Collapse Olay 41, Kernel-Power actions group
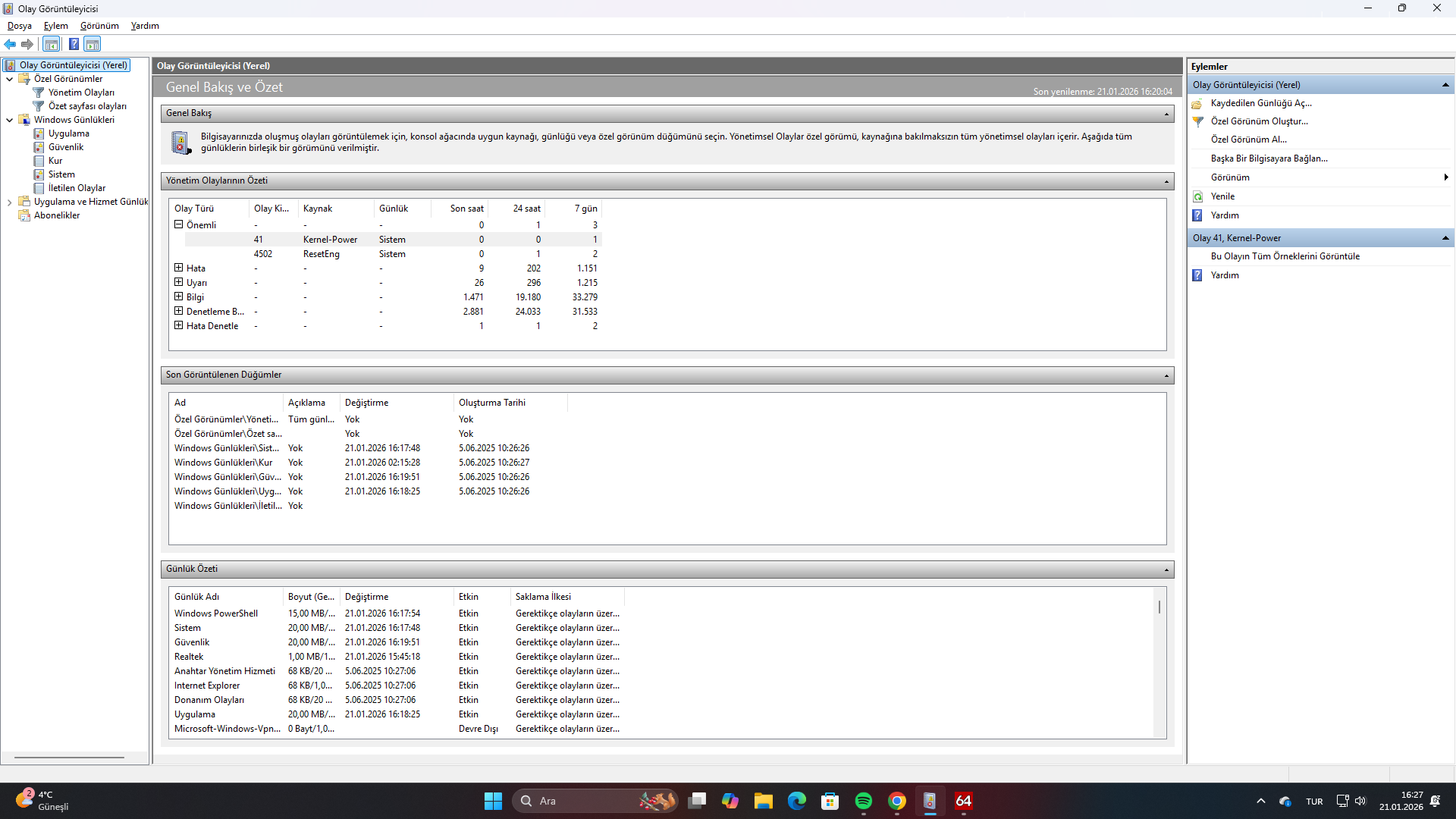This screenshot has width=1456, height=819. (x=1445, y=238)
